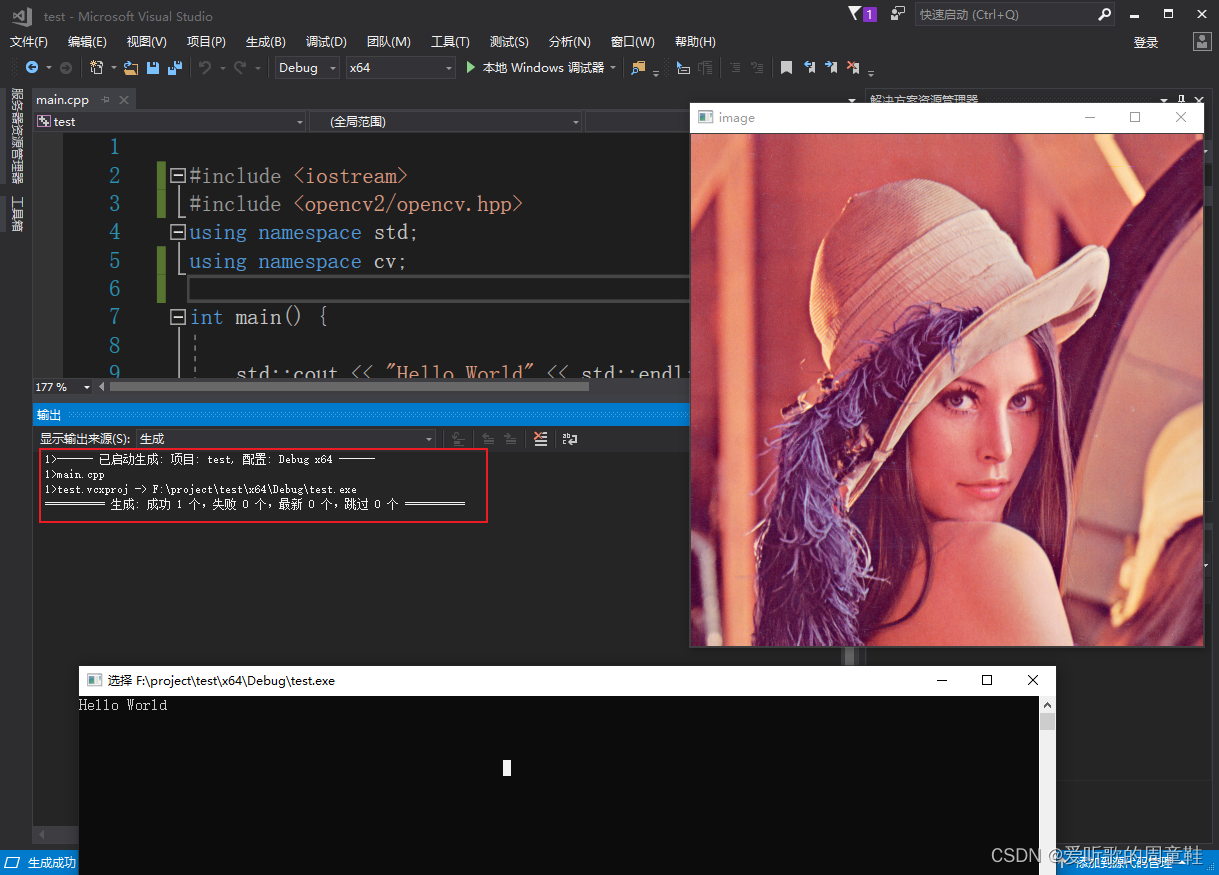The height and width of the screenshot is (875, 1219).
Task: Click the 登录 link
Action: [x=1145, y=41]
